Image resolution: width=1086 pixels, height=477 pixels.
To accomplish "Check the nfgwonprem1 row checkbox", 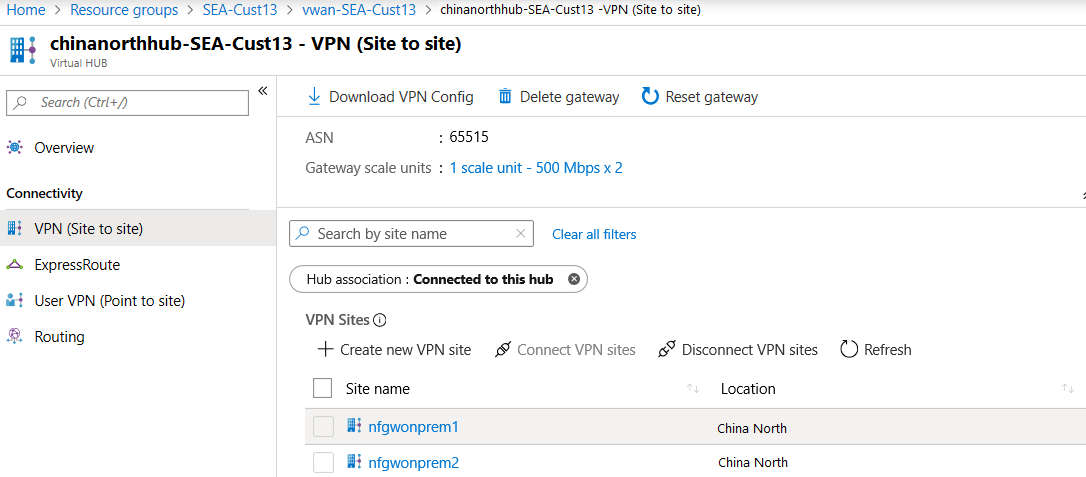I will pyautogui.click(x=323, y=427).
